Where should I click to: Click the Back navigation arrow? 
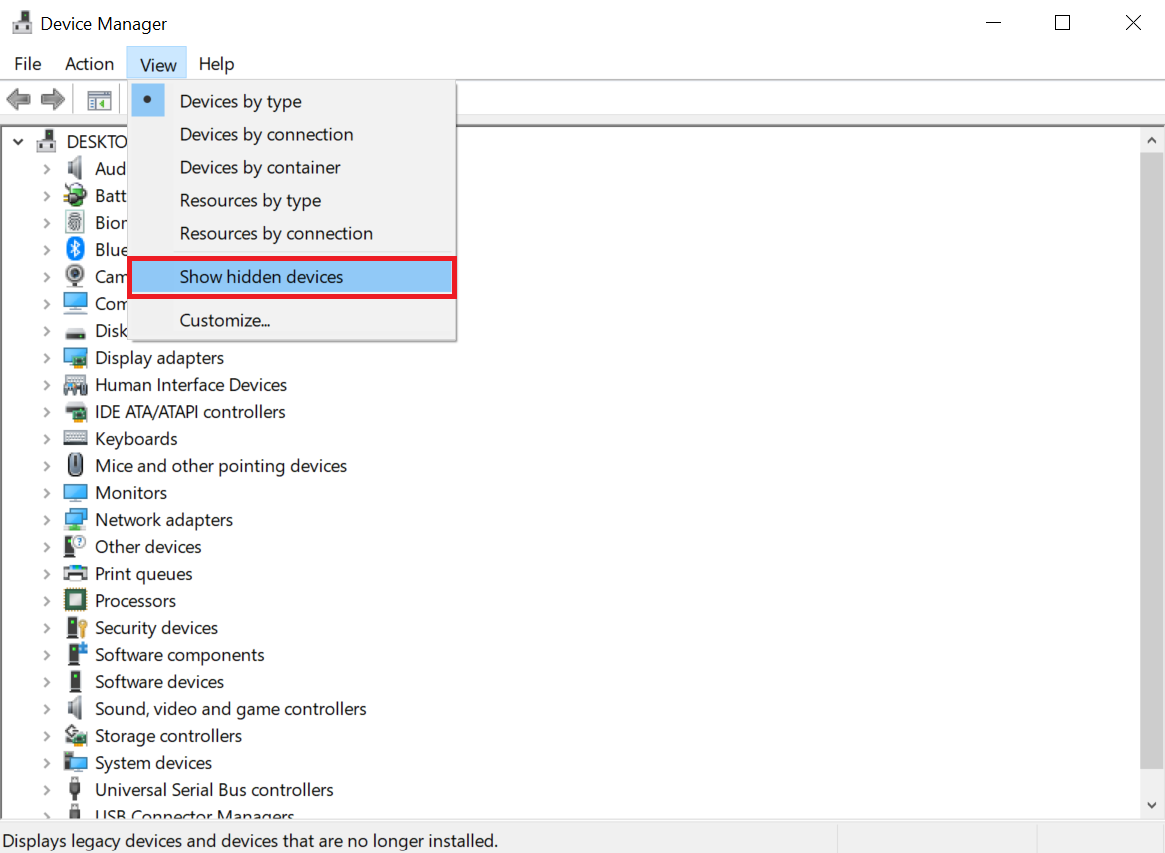point(18,98)
